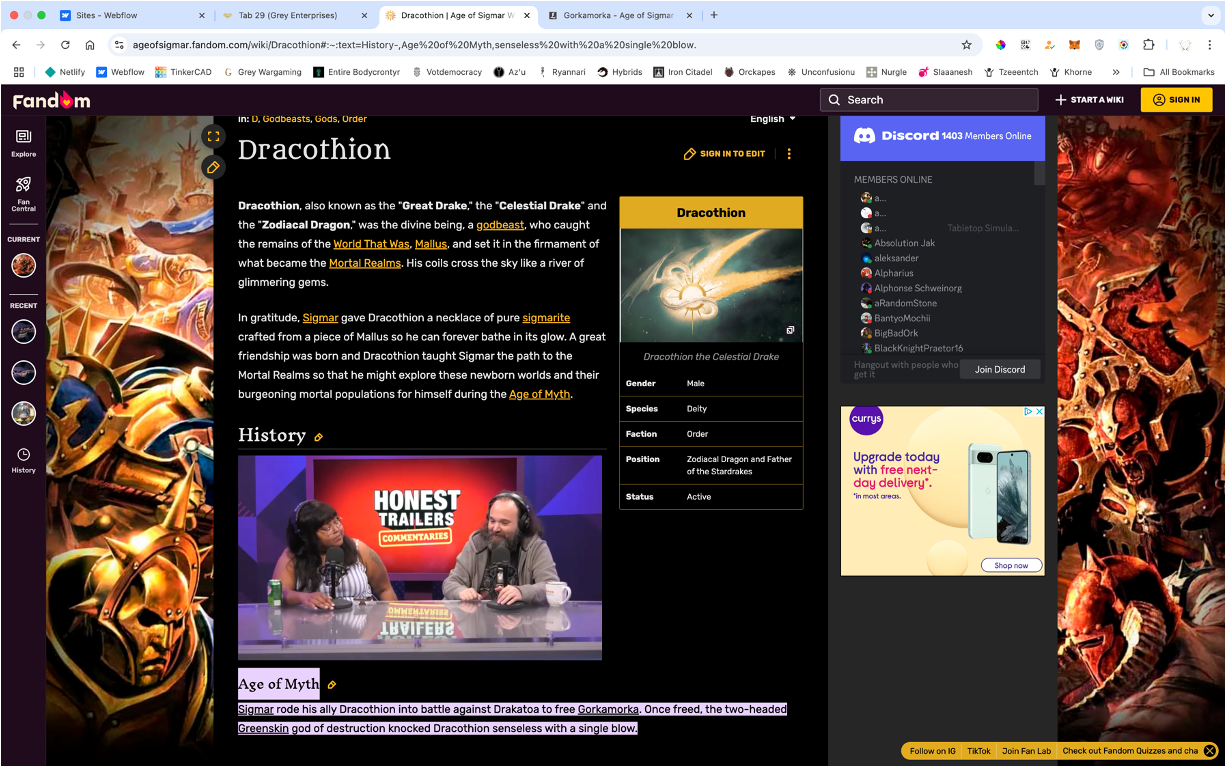This screenshot has height=766, width=1226.
Task: Bookmark this page with the star icon
Action: 966,45
